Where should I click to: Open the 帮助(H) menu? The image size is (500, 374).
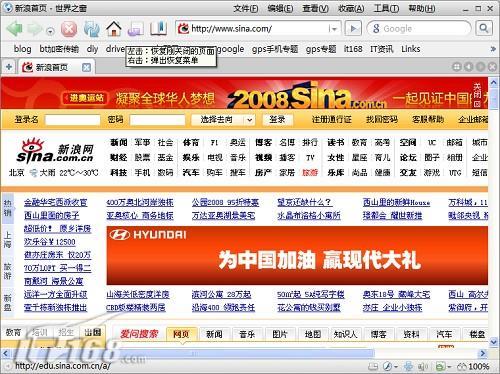tap(422, 8)
